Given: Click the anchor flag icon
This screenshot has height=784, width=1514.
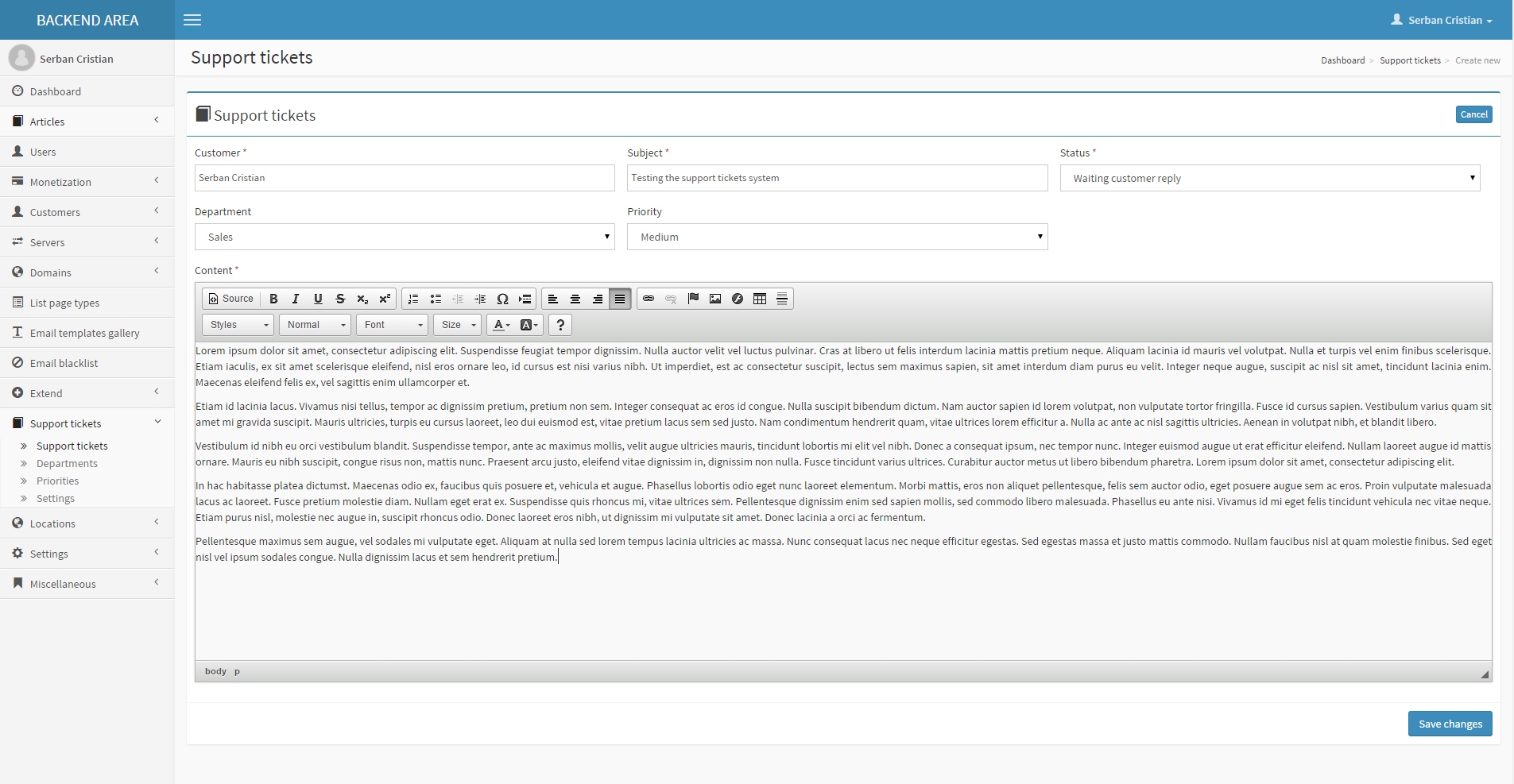Looking at the screenshot, I should (x=693, y=299).
